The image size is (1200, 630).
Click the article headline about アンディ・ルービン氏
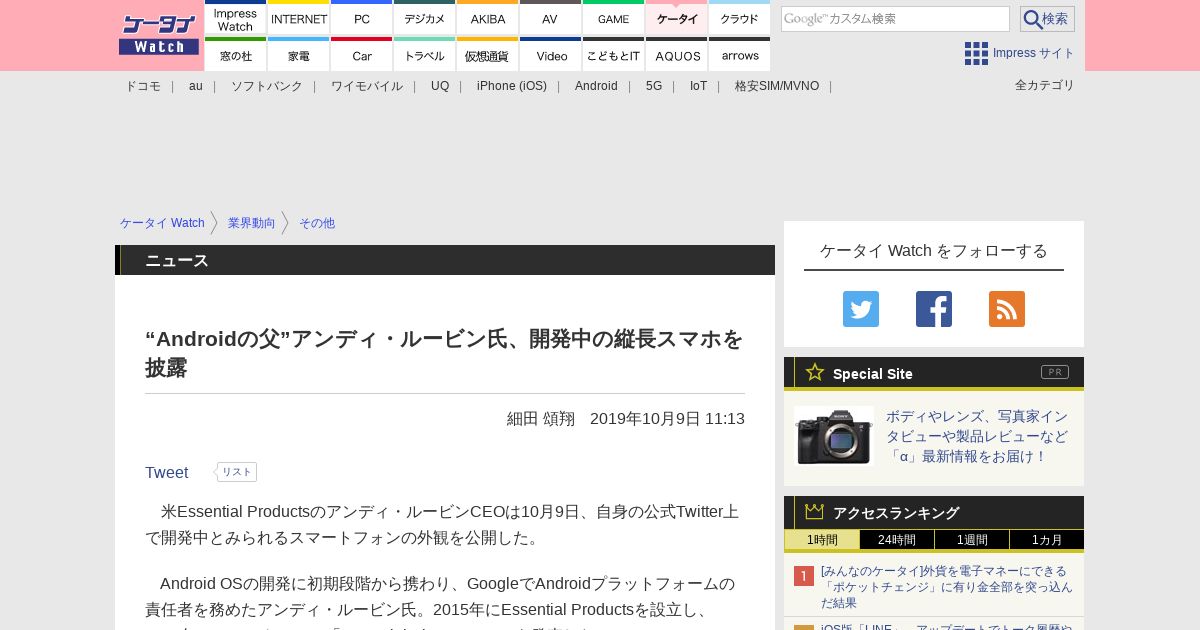point(444,353)
